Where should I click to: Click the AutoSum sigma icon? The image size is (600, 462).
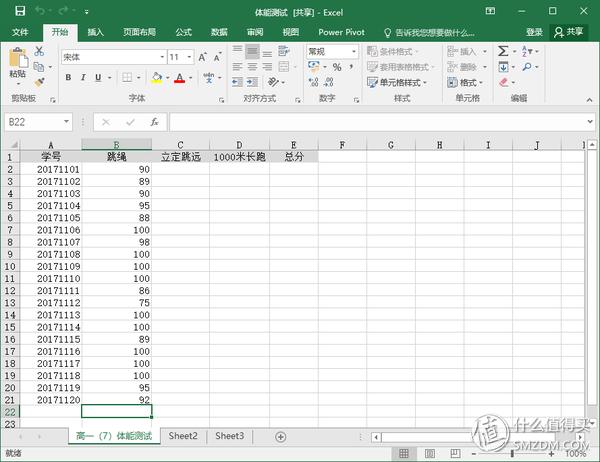505,51
